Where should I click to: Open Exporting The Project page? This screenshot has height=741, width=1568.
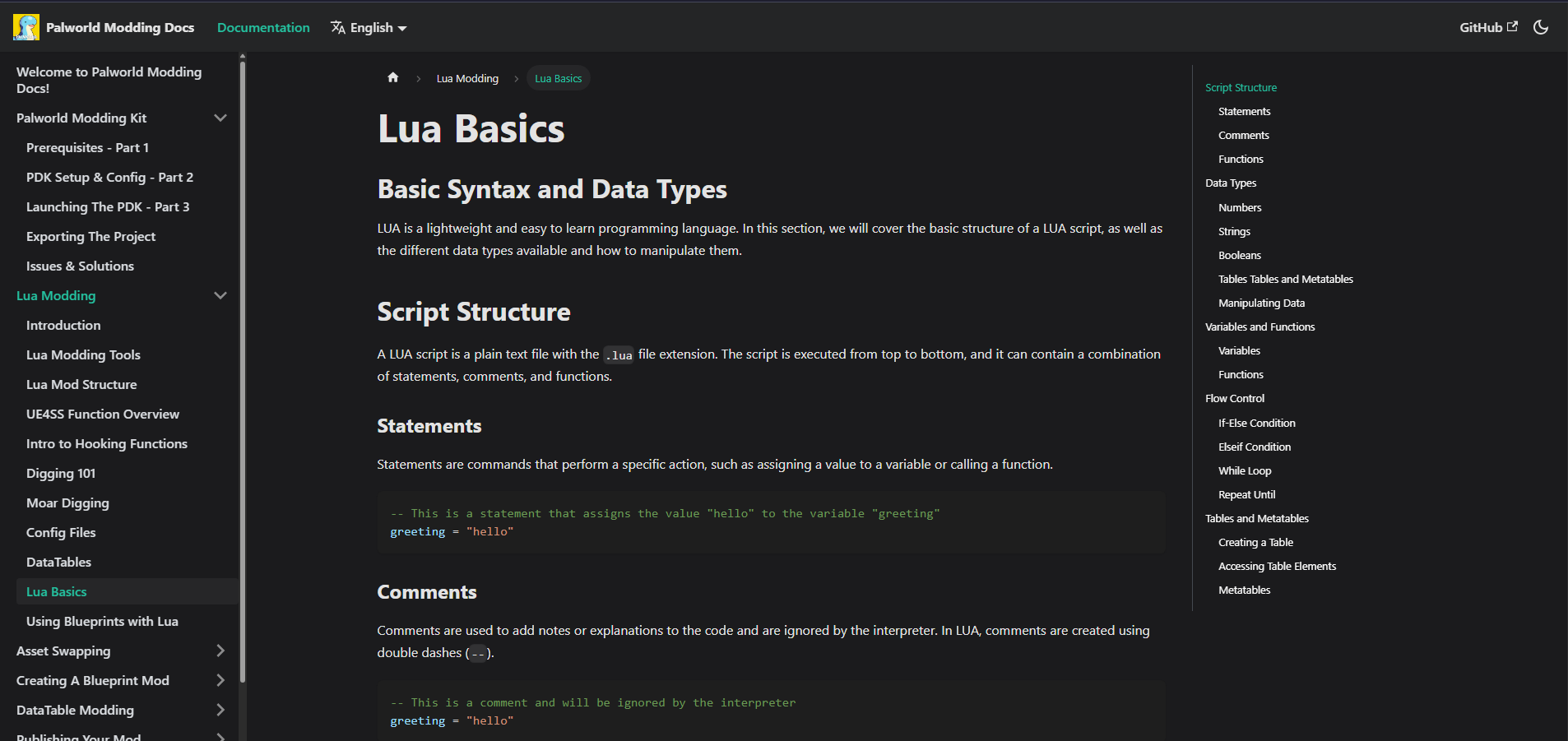[90, 236]
